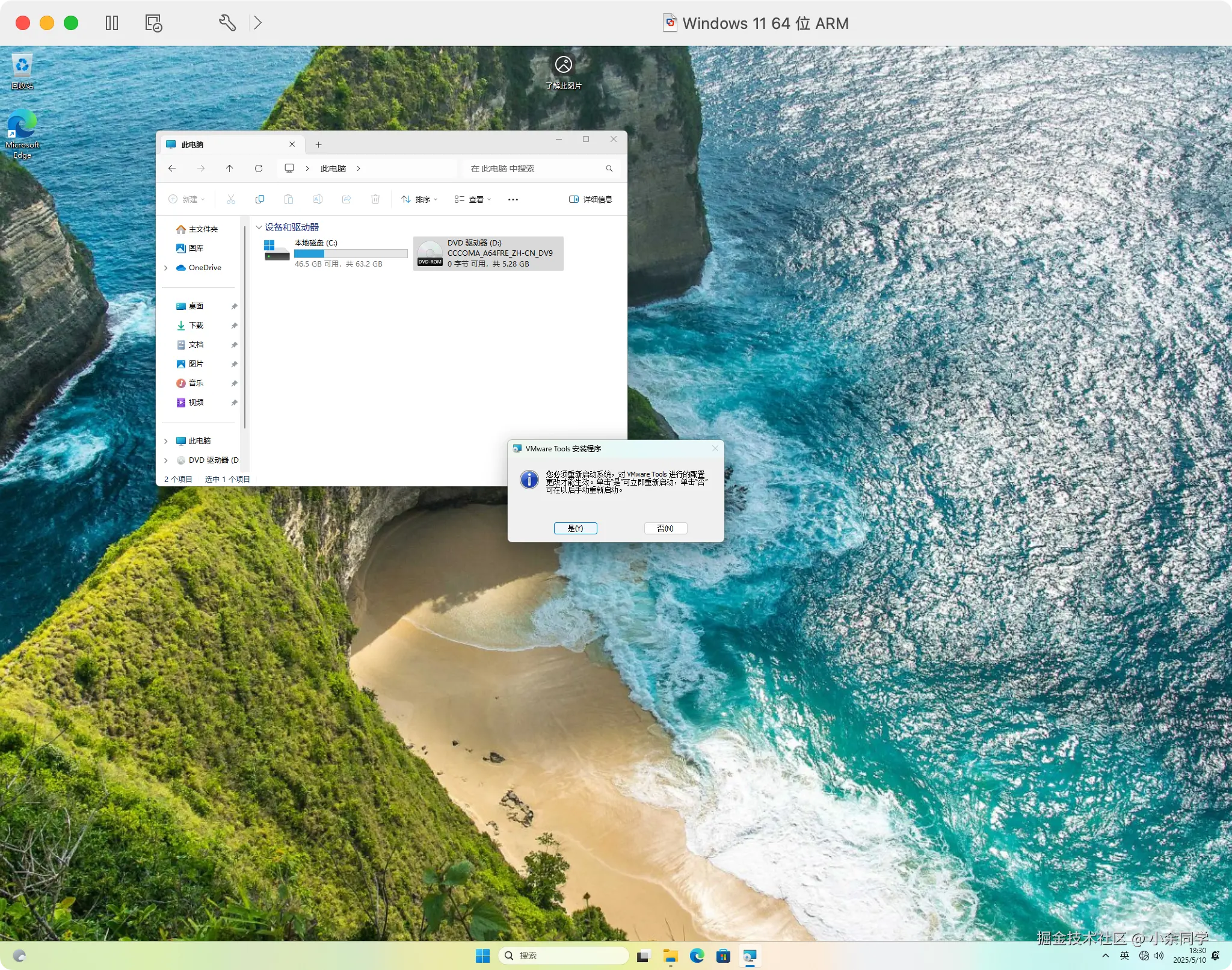Screen dimensions: 1232x970
Task: Click 是(Y) to restart now
Action: pyautogui.click(x=575, y=528)
